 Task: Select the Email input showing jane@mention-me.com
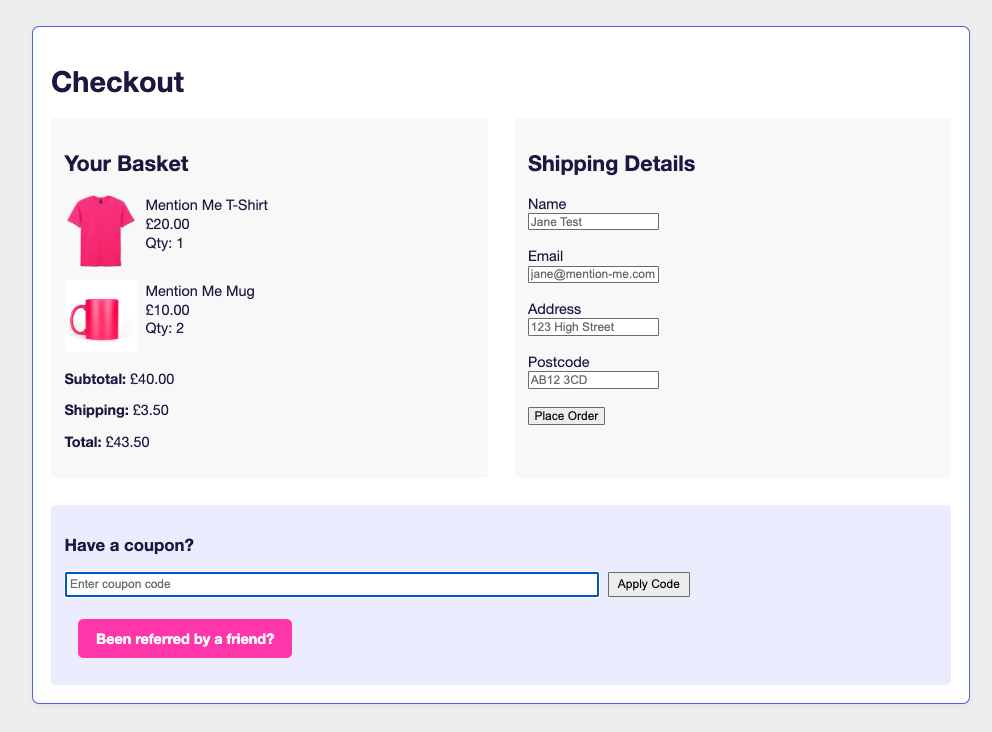click(593, 274)
